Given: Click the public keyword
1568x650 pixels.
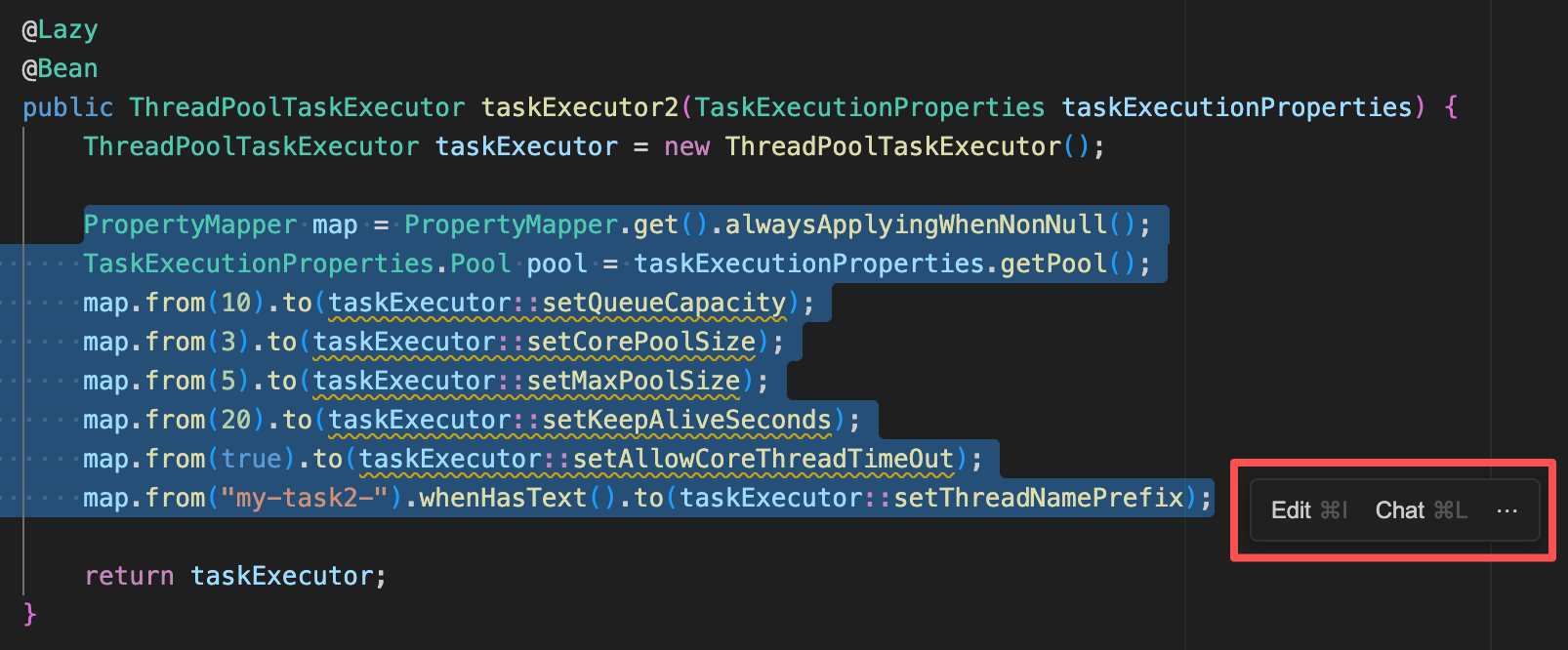Looking at the screenshot, I should (67, 107).
